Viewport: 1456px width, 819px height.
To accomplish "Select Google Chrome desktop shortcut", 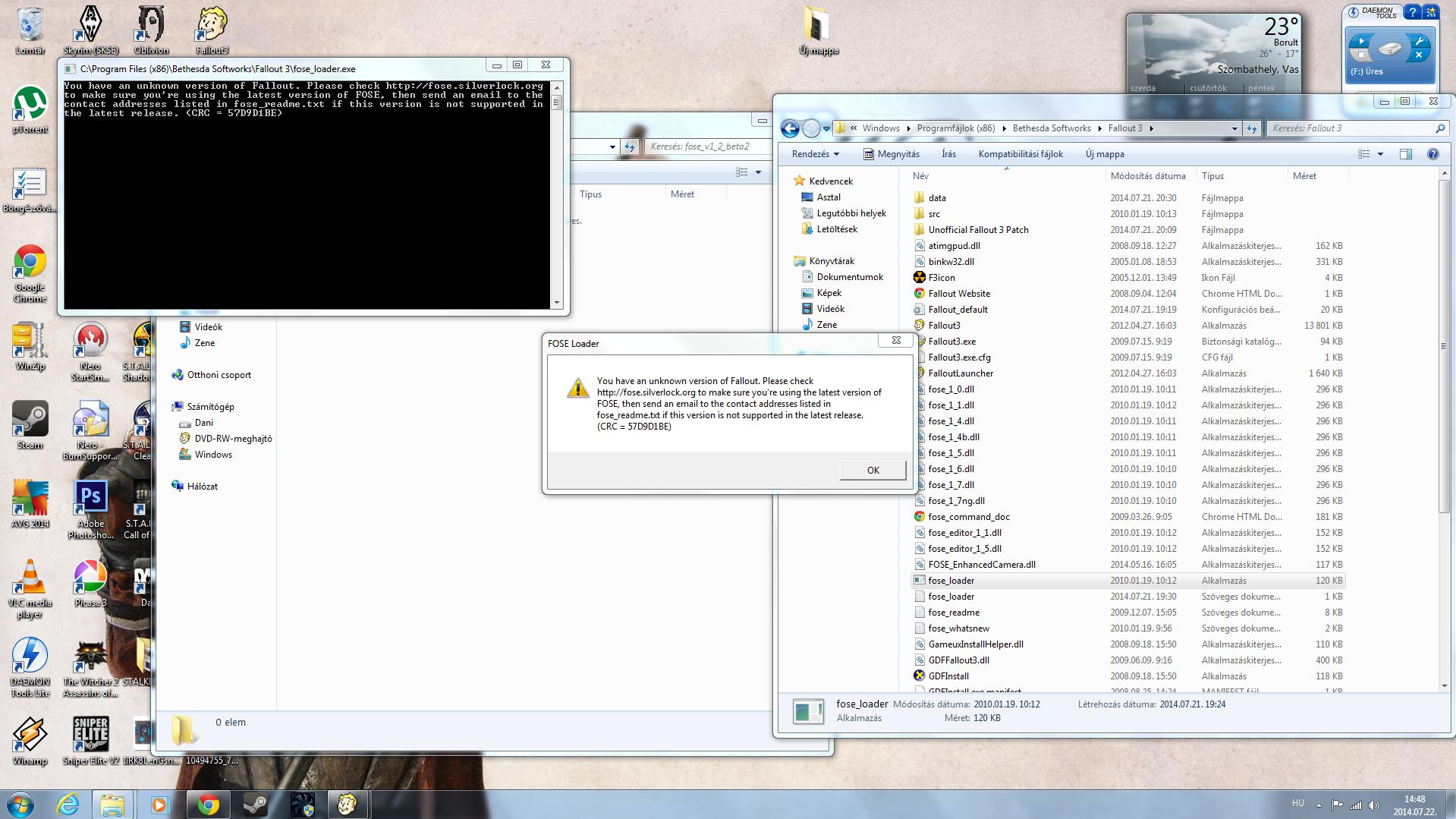I will pos(30,273).
